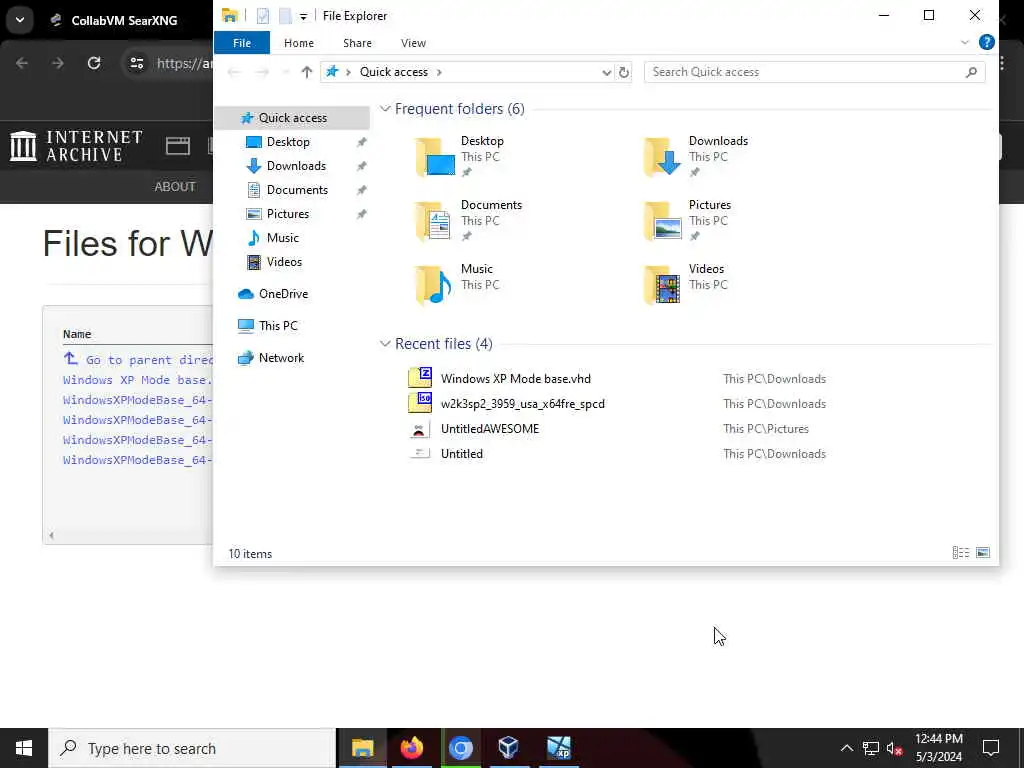Select the Desktop frequent folder icon

[x=436, y=157]
